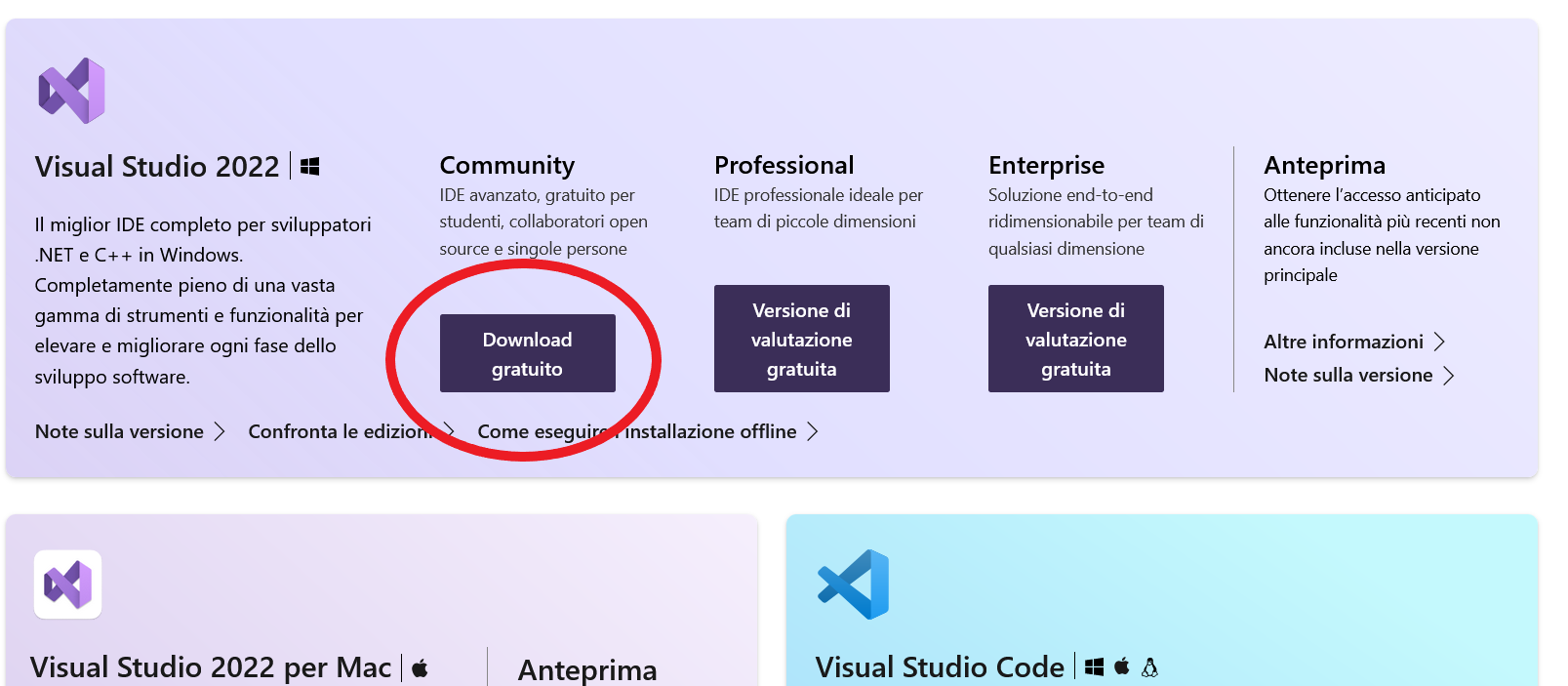The image size is (1568, 686).
Task: Open the Confronta le edizioni link
Action: pos(339,431)
